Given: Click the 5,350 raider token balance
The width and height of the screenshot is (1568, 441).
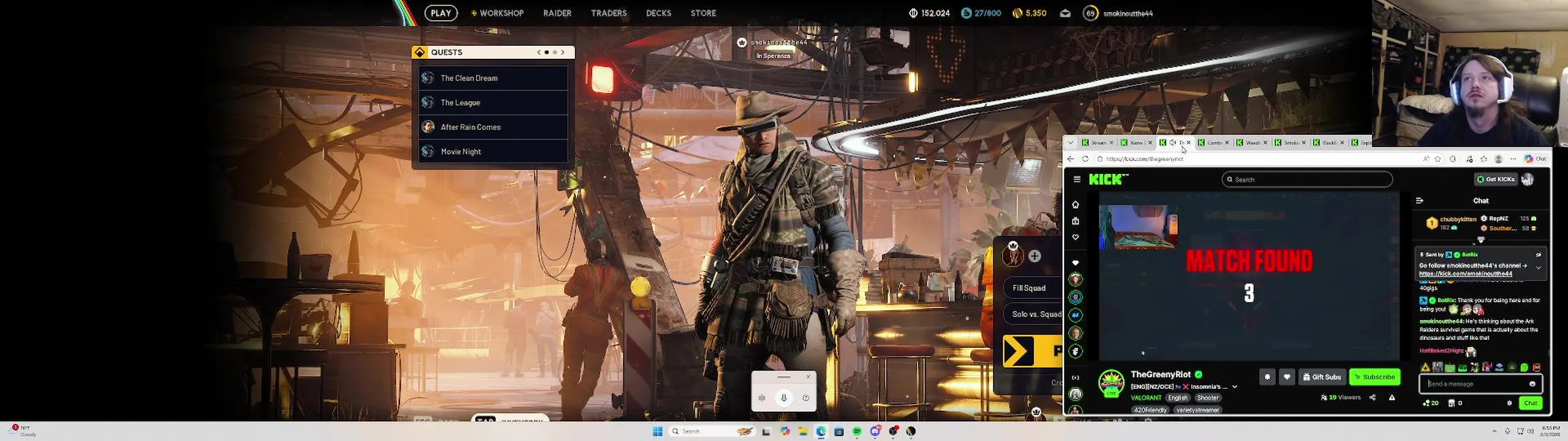Looking at the screenshot, I should (1029, 13).
